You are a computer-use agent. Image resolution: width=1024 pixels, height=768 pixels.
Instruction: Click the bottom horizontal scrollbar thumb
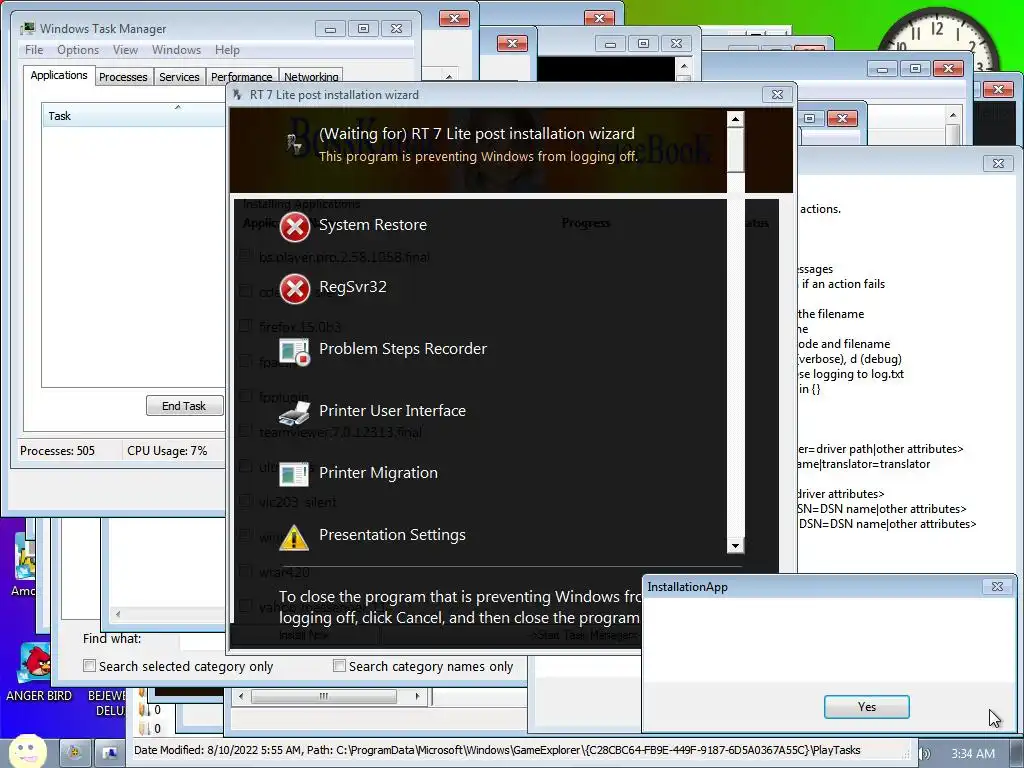pyautogui.click(x=324, y=696)
